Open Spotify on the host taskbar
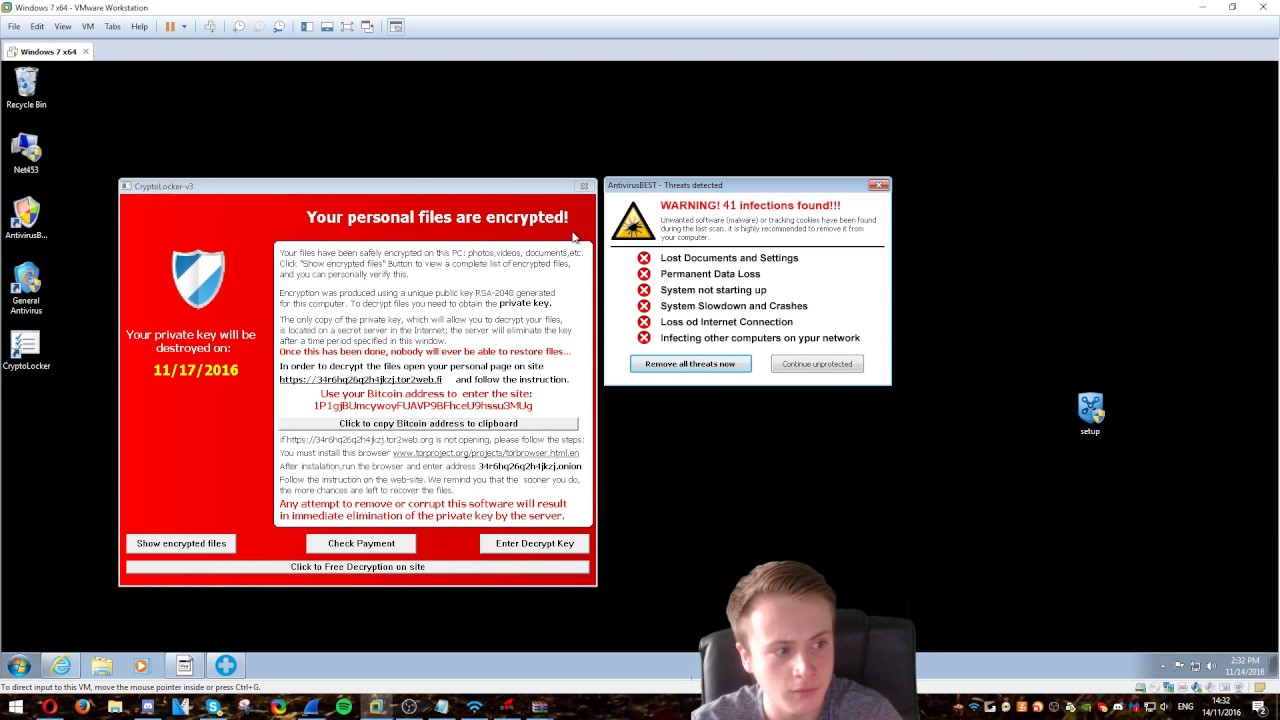Screen dimensions: 1280x720 point(344,707)
